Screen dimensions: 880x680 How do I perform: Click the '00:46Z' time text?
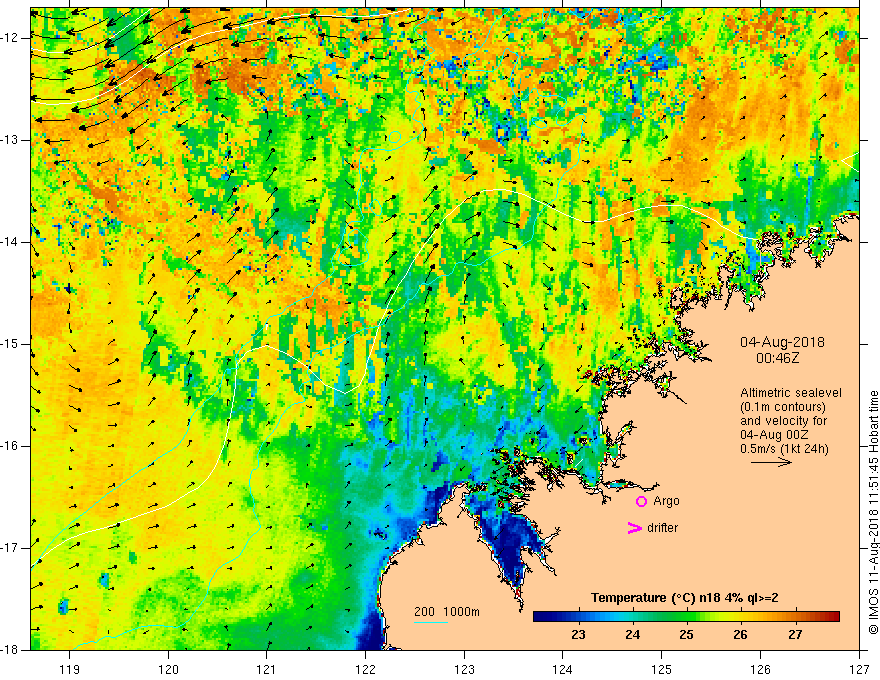pyautogui.click(x=777, y=358)
